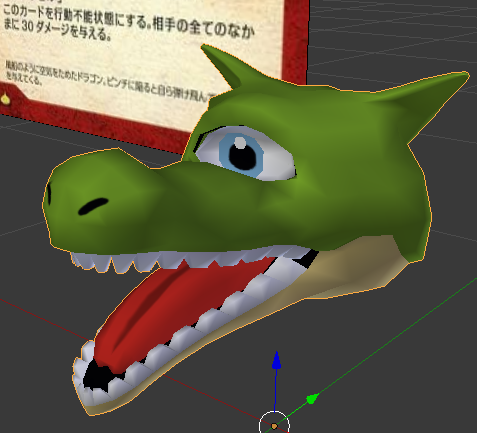The width and height of the screenshot is (477, 433).
Task: Click the green Y-axis manipulator arrow
Action: (312, 398)
